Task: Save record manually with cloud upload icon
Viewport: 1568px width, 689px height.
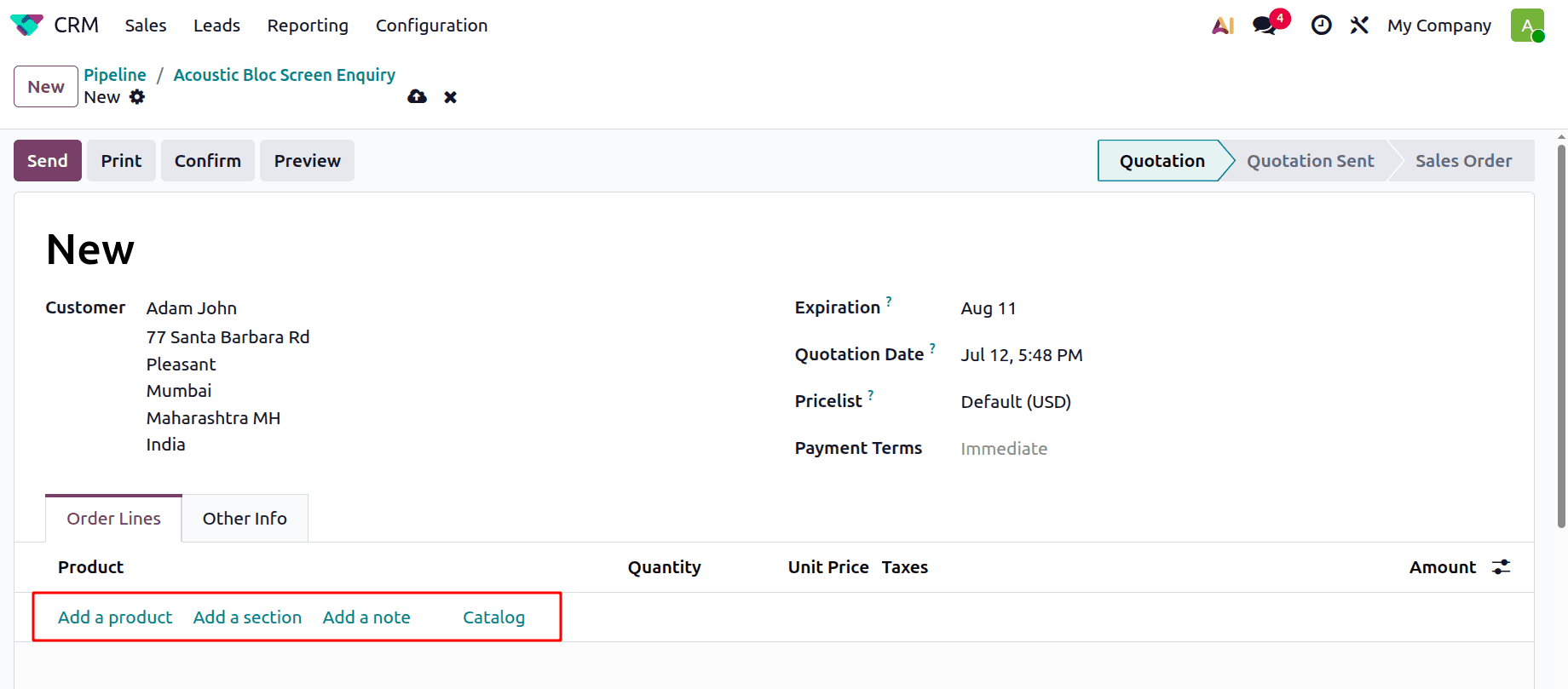Action: 417,97
